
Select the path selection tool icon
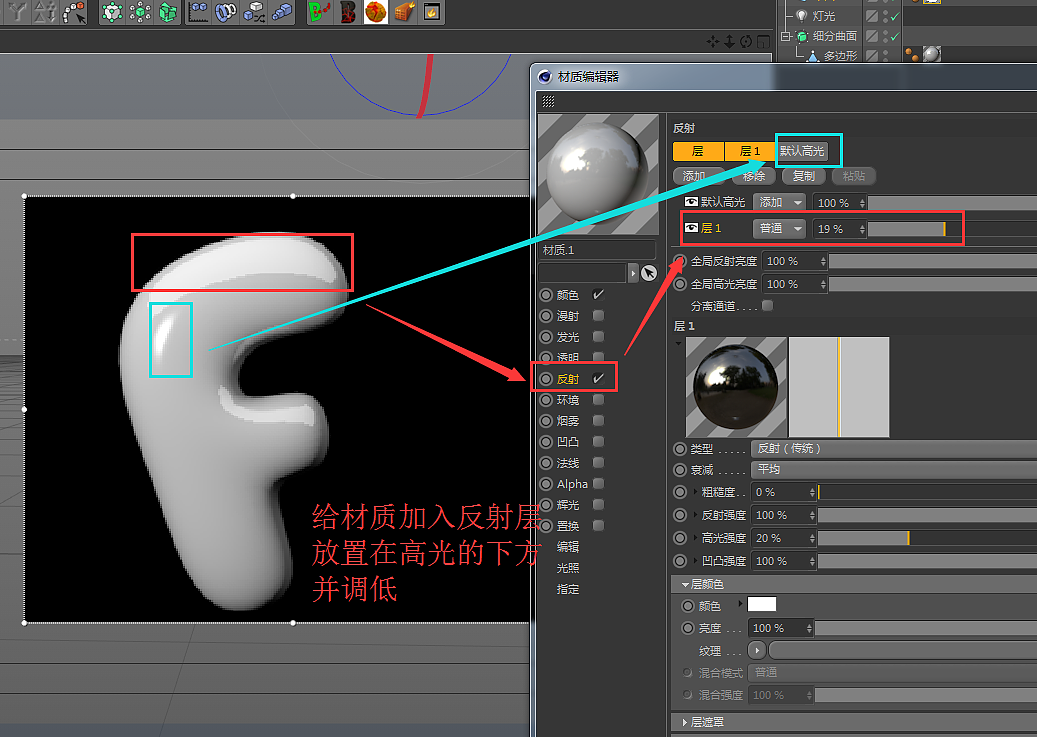[x=73, y=12]
